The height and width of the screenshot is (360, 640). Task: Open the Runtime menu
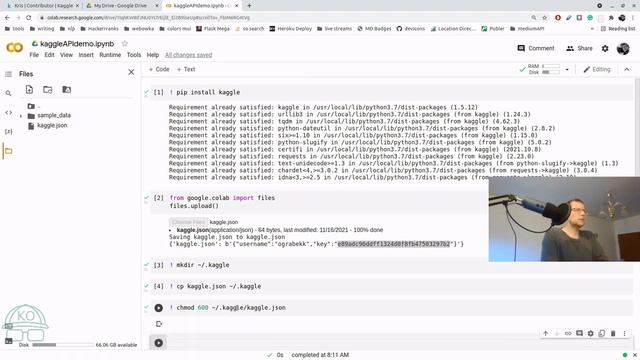coord(110,55)
